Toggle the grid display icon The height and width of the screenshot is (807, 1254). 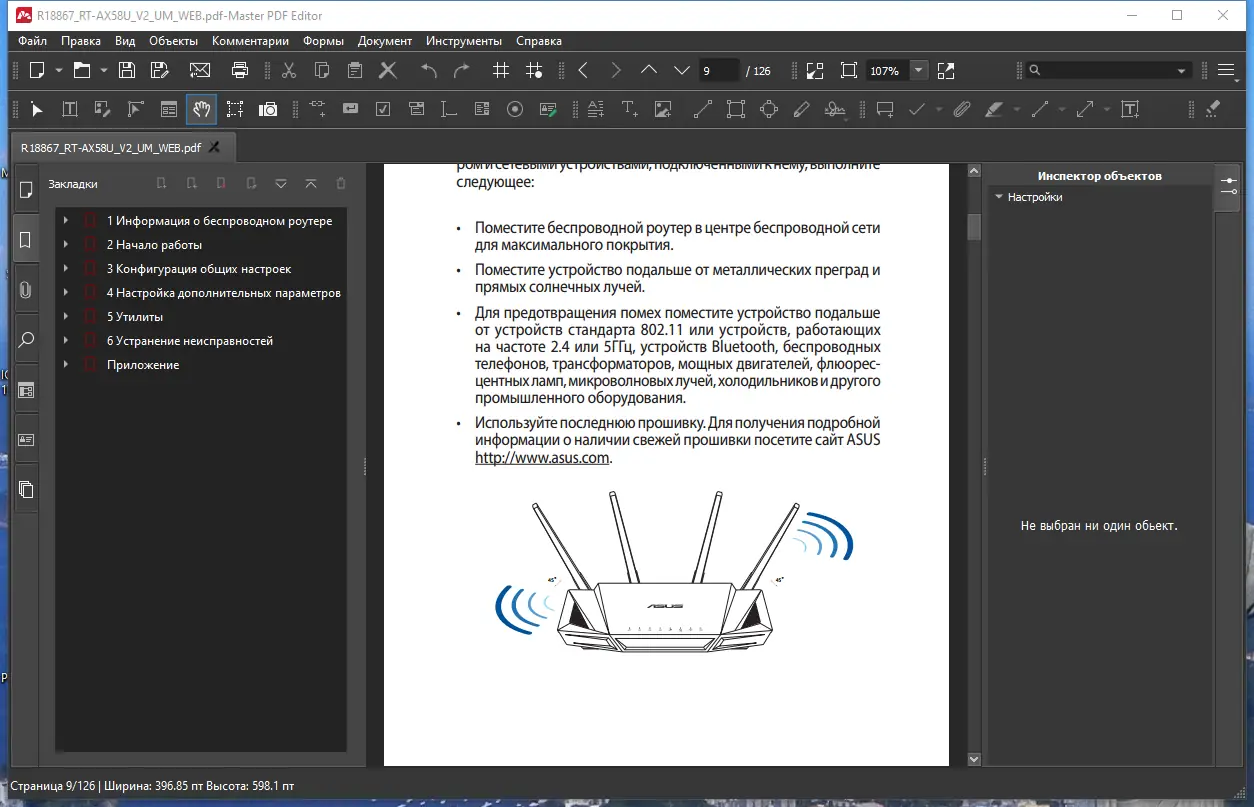point(502,71)
